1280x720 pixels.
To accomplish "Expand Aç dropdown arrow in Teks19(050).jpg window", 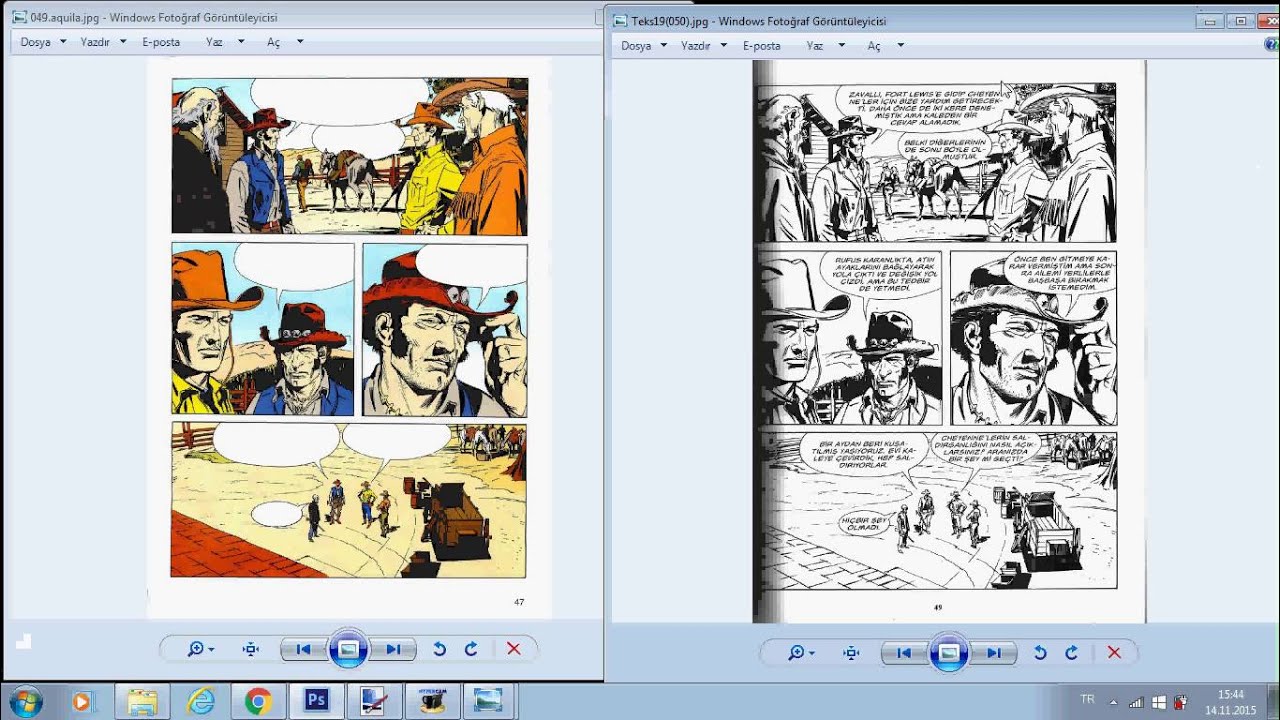I will pyautogui.click(x=901, y=46).
